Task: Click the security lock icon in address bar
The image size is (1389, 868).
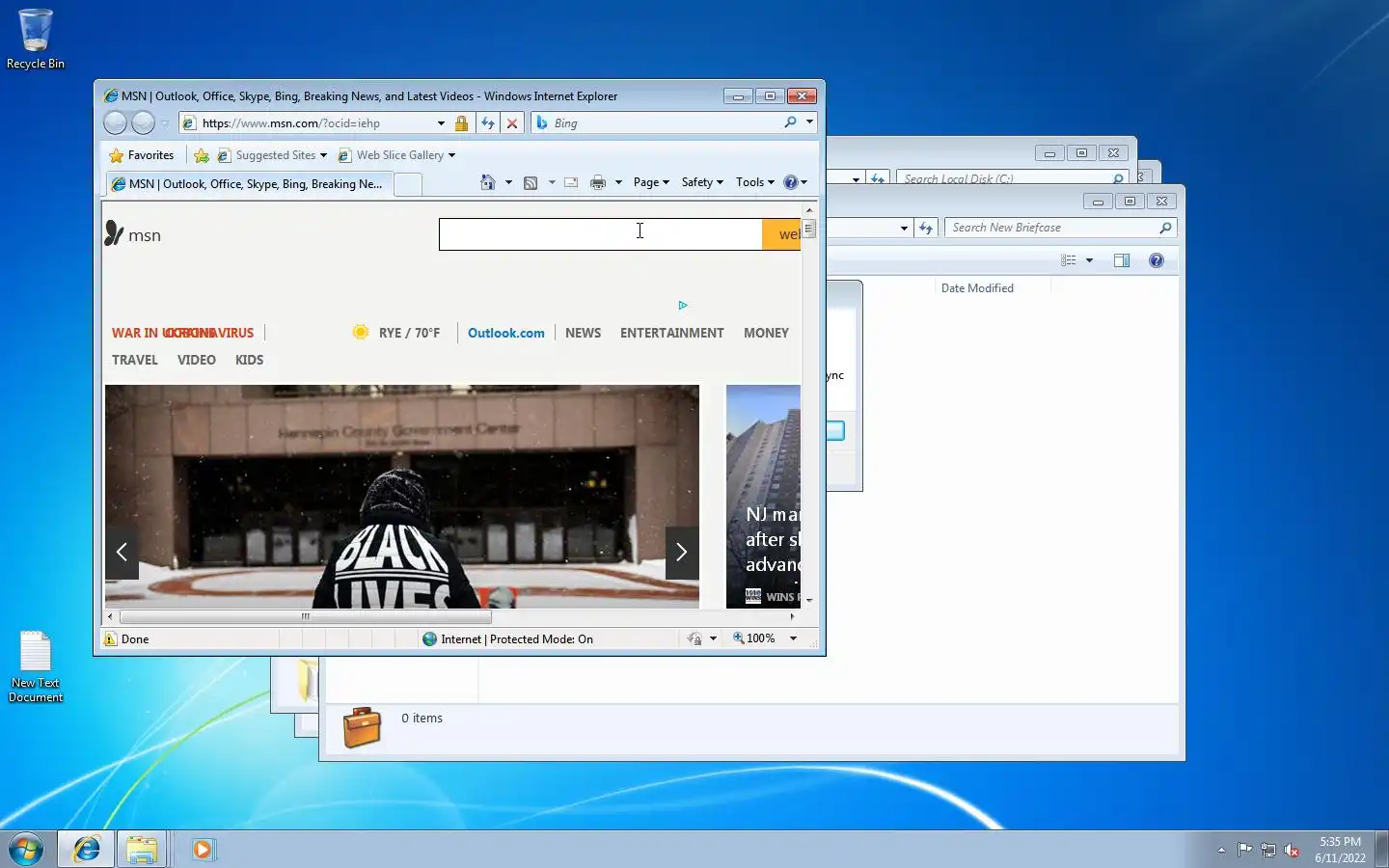Action: coord(461,123)
